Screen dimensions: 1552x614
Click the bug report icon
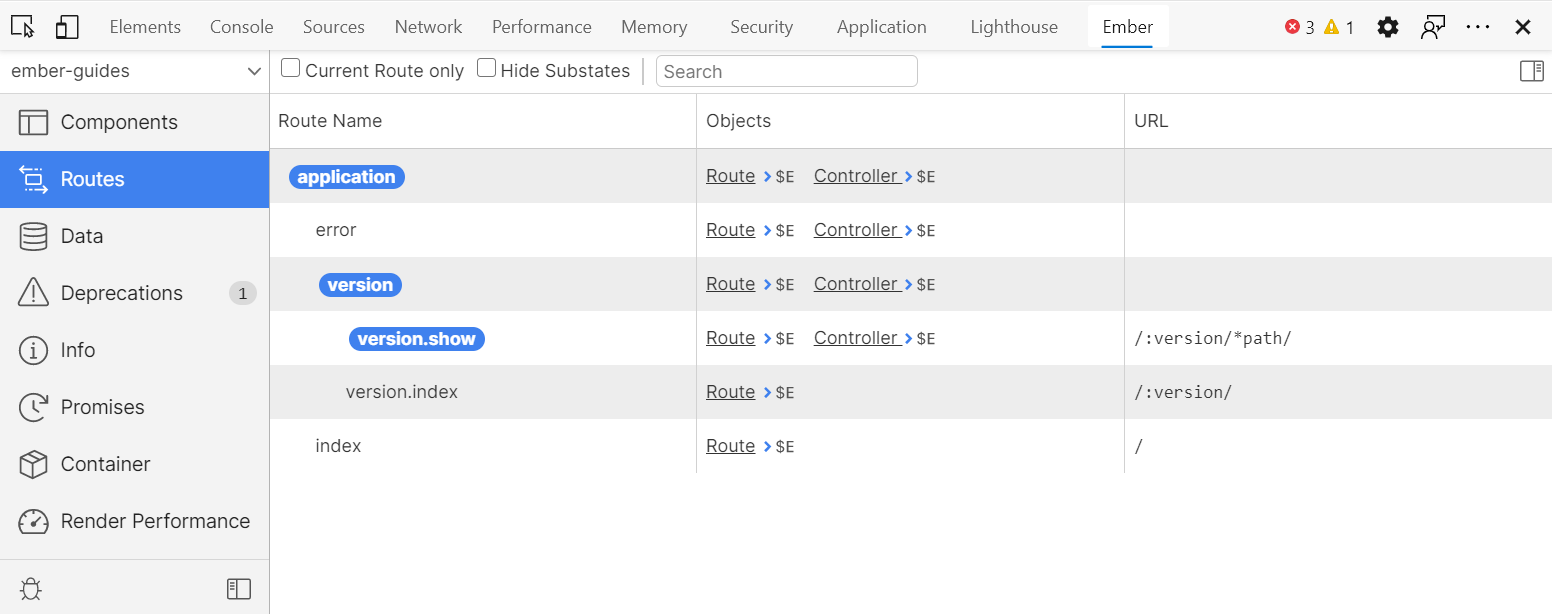coord(30,589)
